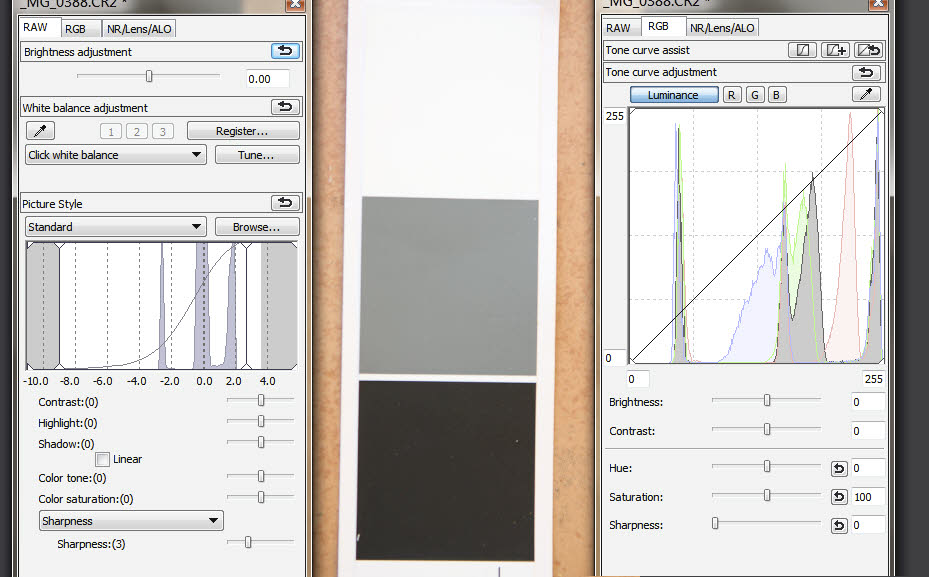Apply the high tone curve assist icon
The height and width of the screenshot is (577, 929).
[835, 50]
